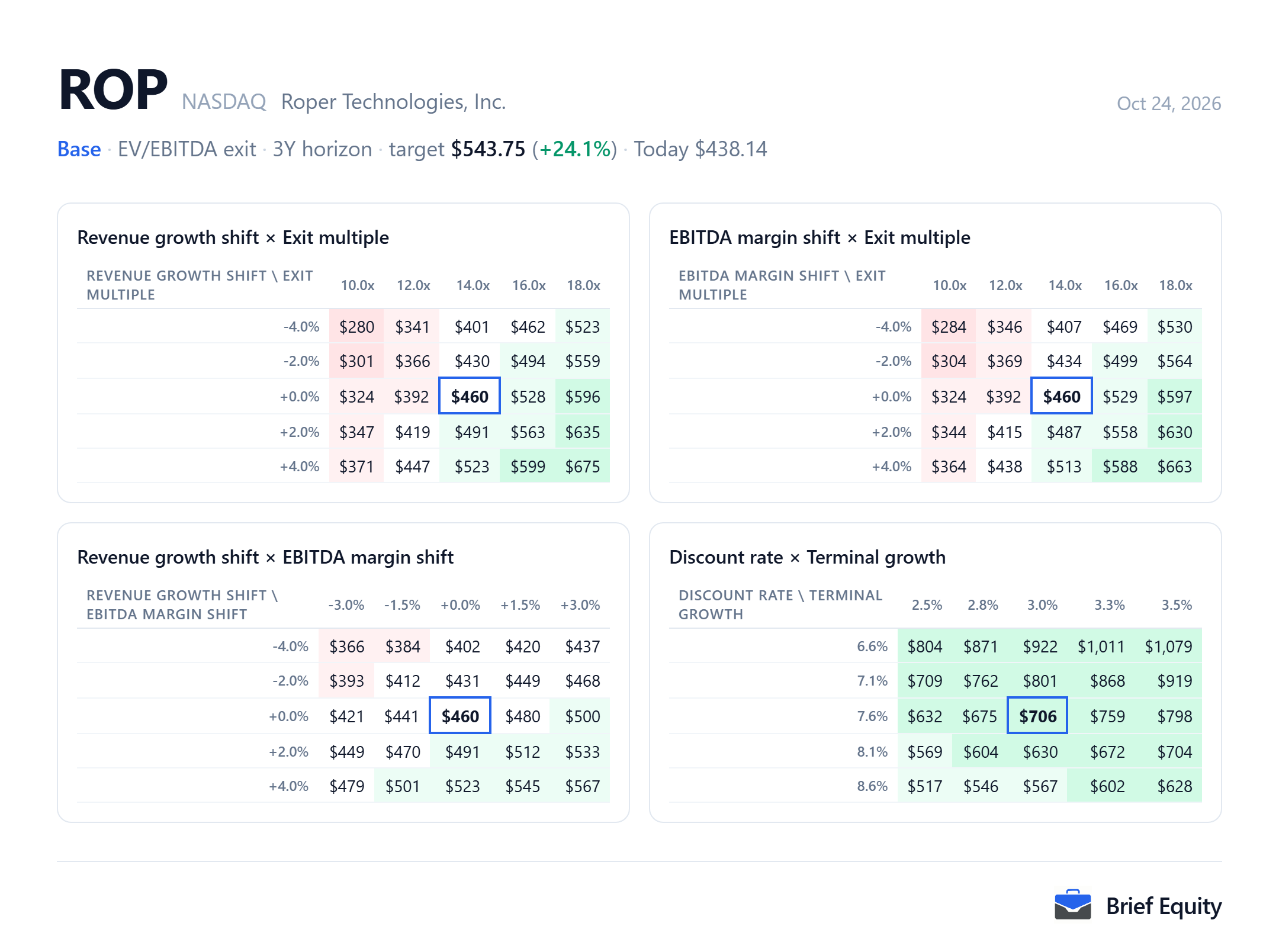1279x952 pixels.
Task: Click the 'Discount rate × Terminal growth' title
Action: pyautogui.click(x=808, y=557)
